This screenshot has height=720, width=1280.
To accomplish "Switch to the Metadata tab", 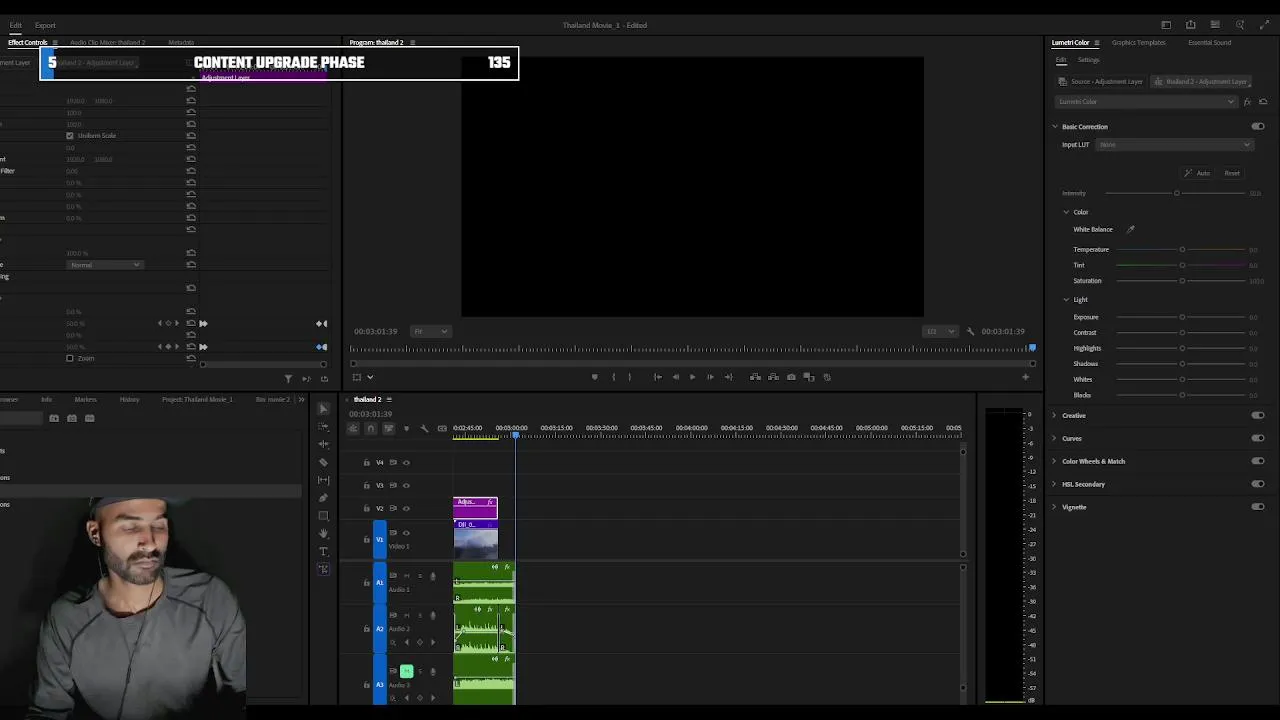I will [181, 43].
